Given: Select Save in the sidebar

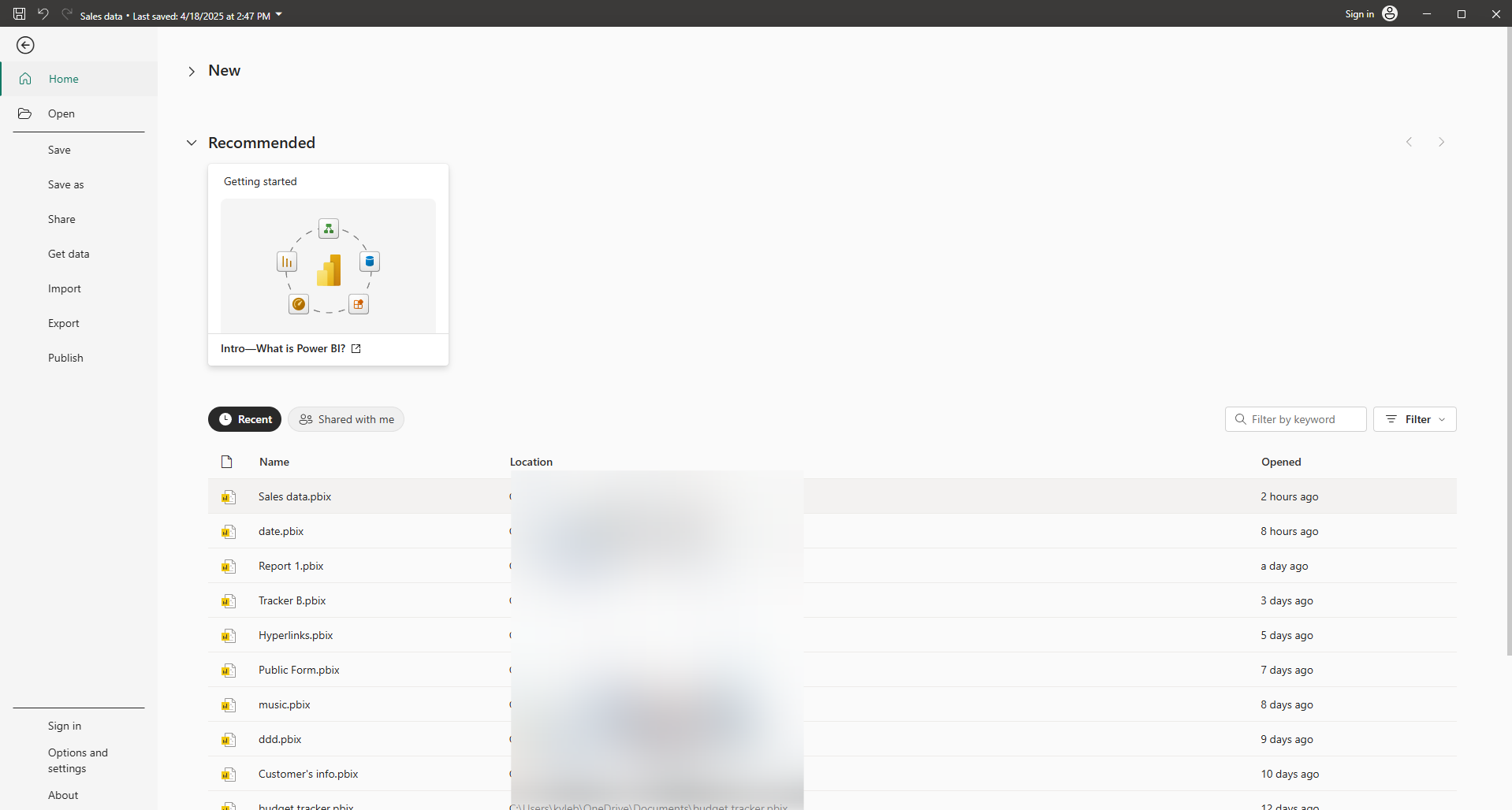Looking at the screenshot, I should 59,150.
